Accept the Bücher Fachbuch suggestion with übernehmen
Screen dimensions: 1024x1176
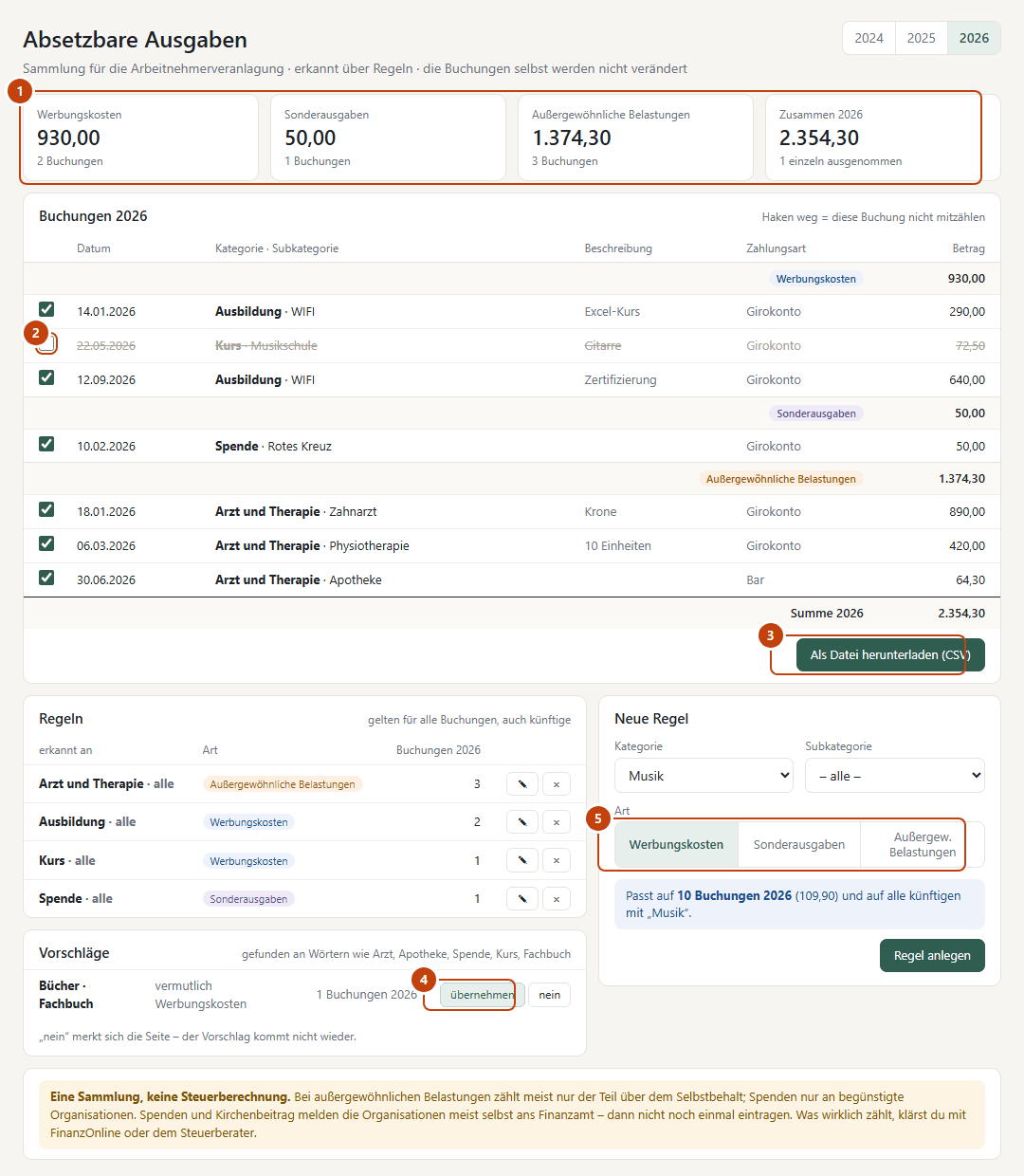tap(483, 995)
